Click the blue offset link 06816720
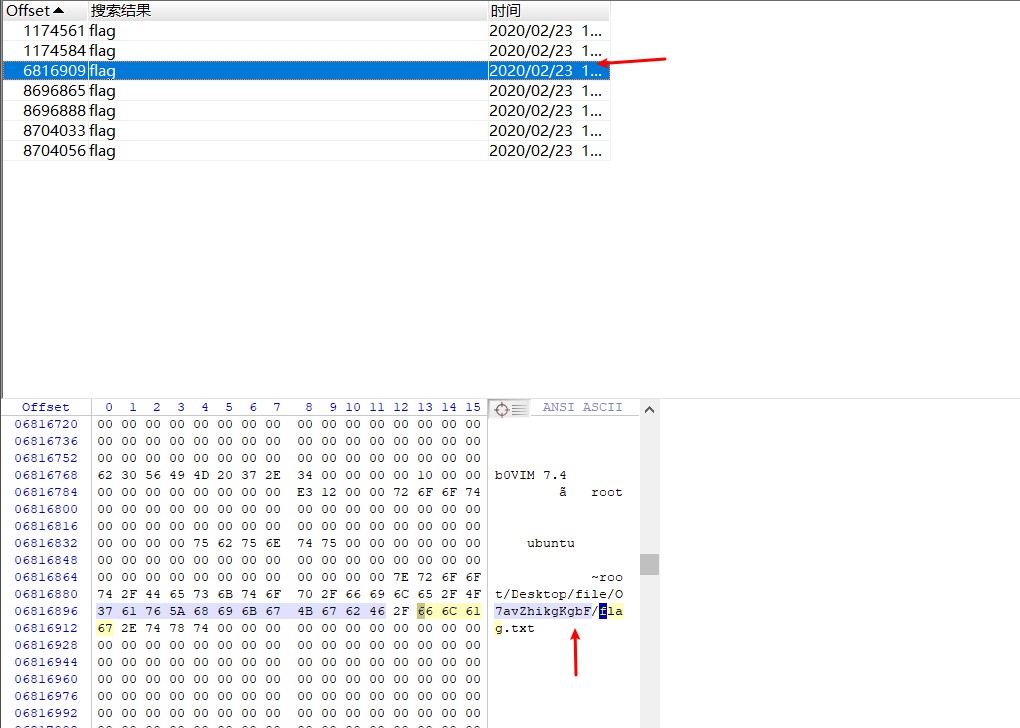Viewport: 1020px width, 728px height. pyautogui.click(x=46, y=424)
